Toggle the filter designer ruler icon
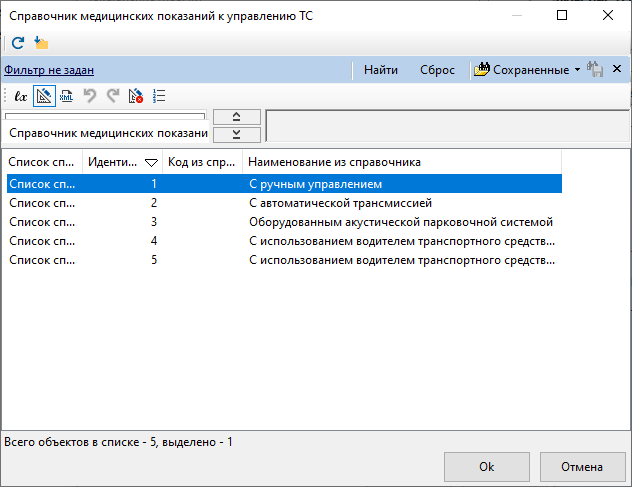The width and height of the screenshot is (632, 487). (x=44, y=96)
